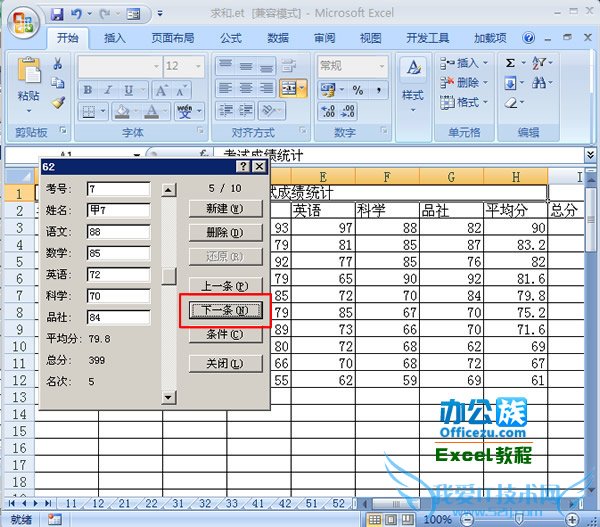This screenshot has width=600, height=527.
Task: Switch to the 页面布局 ribbon tab
Action: (x=173, y=38)
